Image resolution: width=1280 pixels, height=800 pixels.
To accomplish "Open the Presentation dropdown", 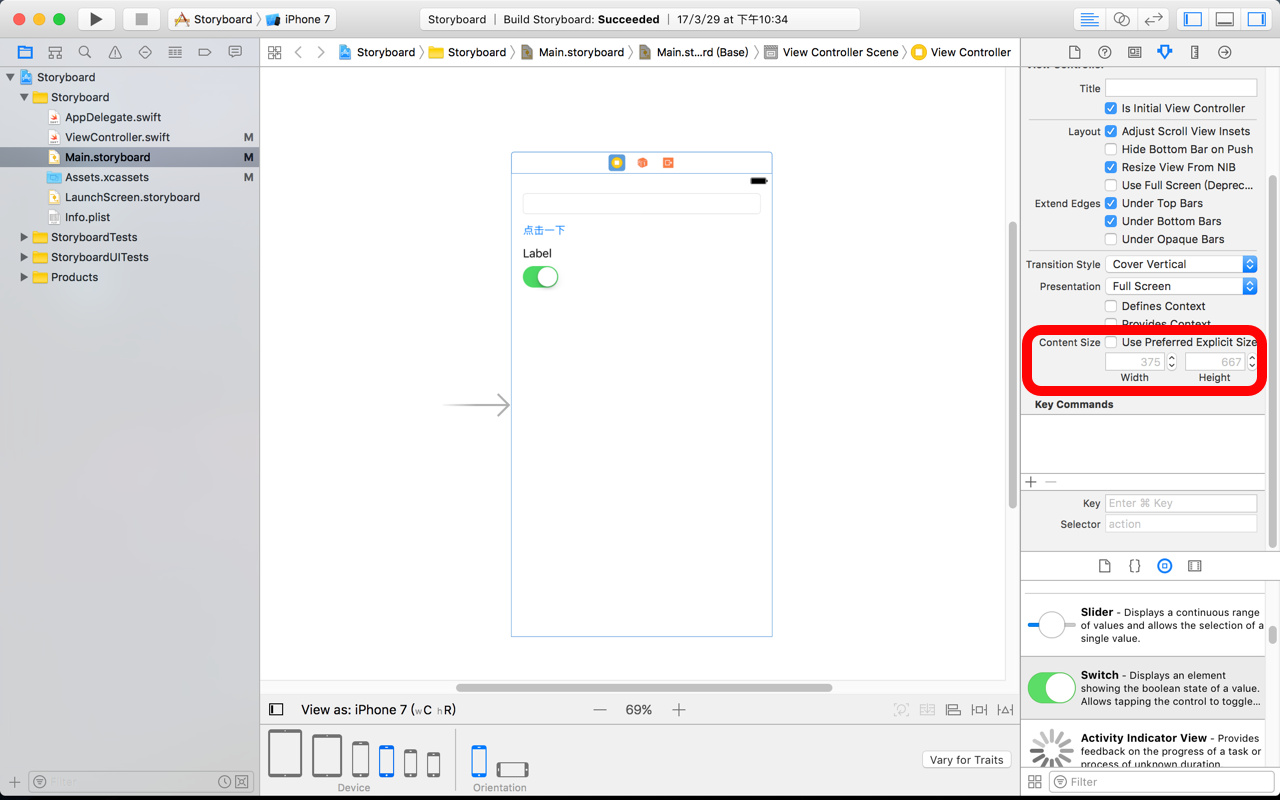I will tap(1181, 286).
